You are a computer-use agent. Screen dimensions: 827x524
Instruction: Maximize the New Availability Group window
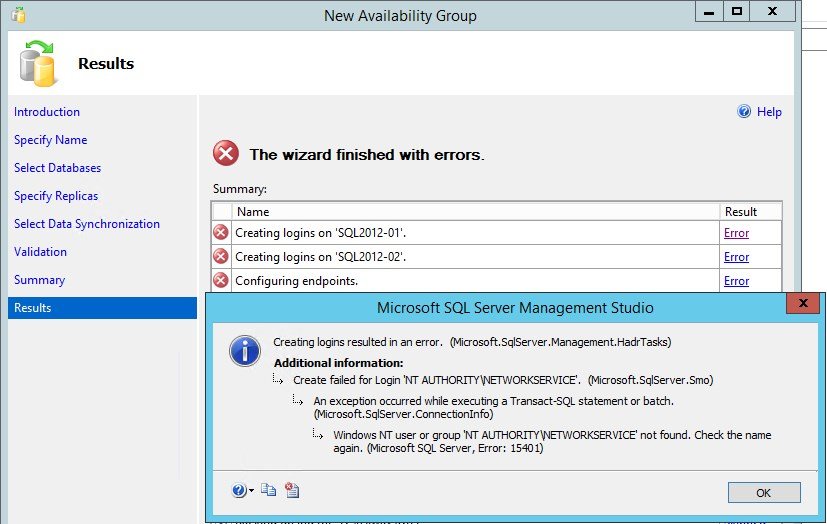pyautogui.click(x=736, y=11)
